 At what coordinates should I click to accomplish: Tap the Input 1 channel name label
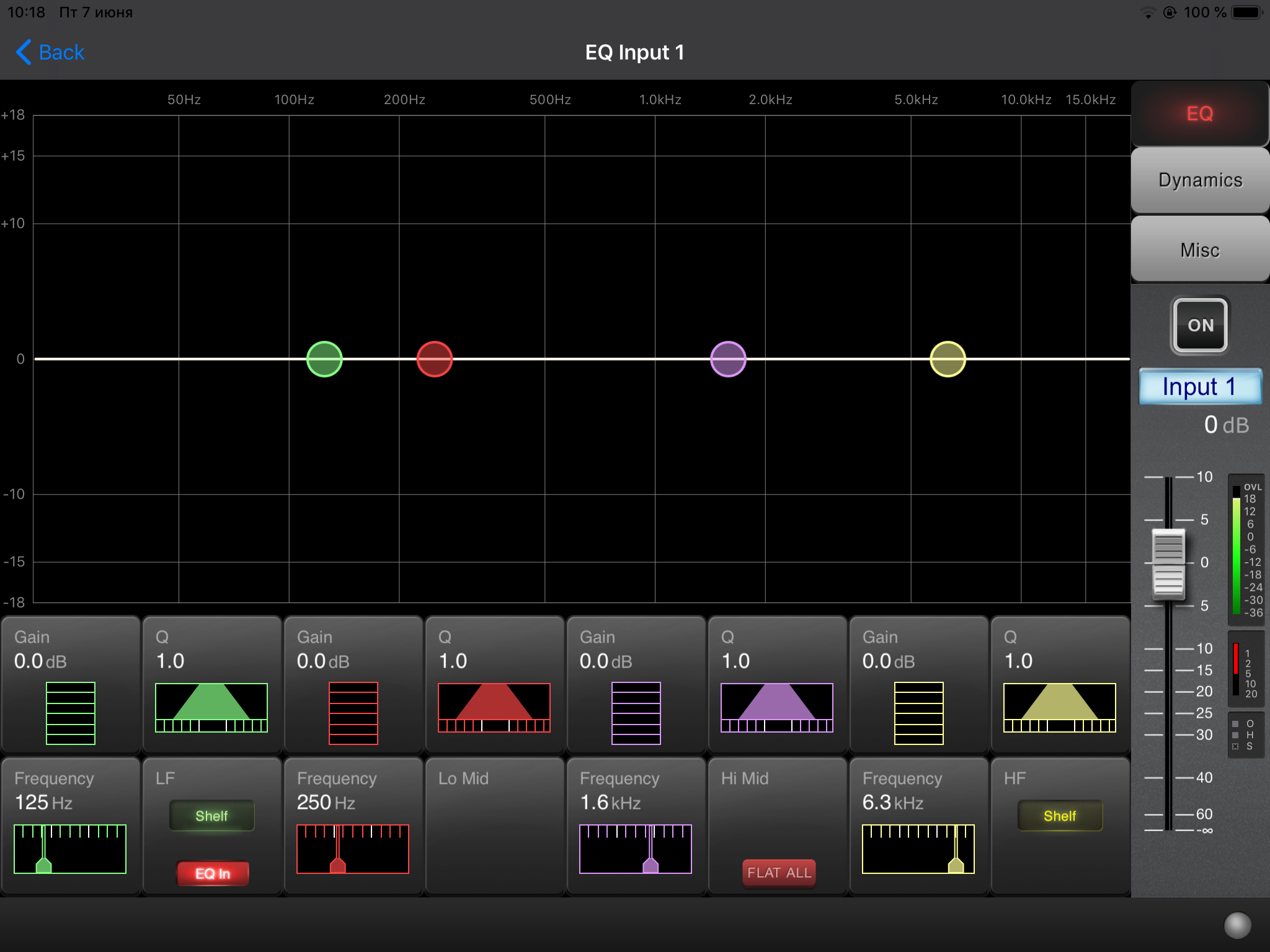tap(1199, 387)
